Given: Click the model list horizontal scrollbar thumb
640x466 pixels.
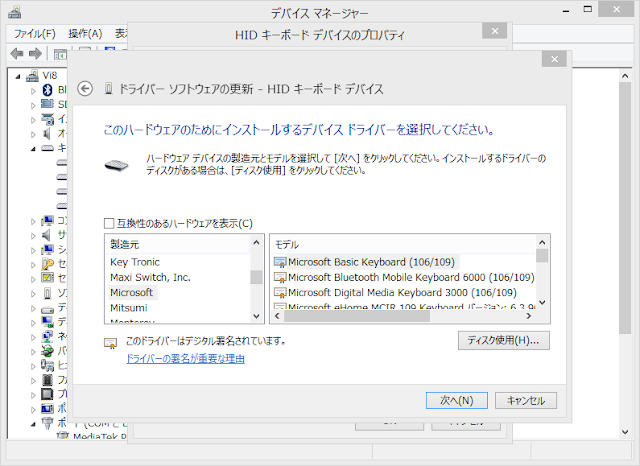Looking at the screenshot, I should pos(357,316).
